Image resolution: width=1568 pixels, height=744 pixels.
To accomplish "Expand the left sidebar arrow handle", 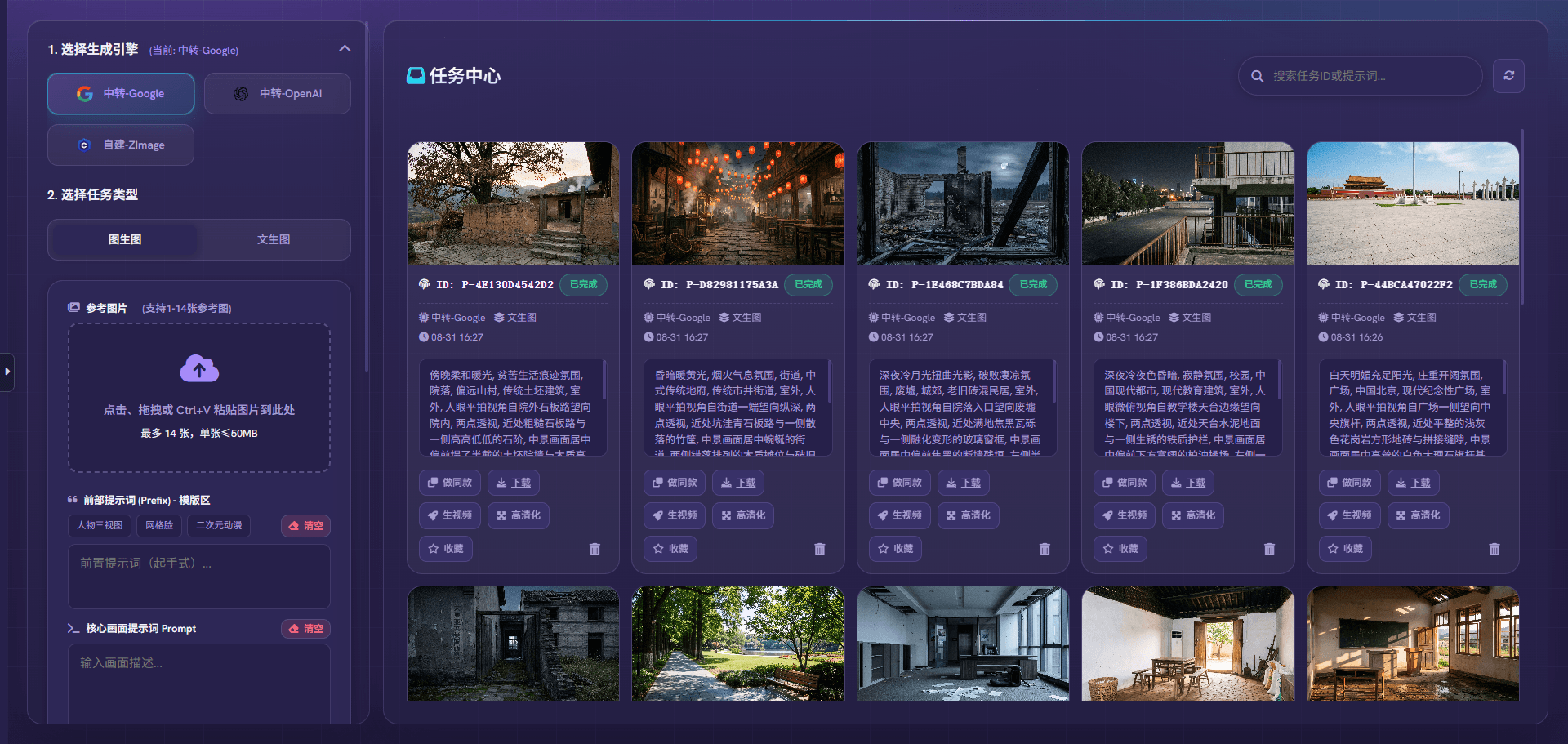I will tap(7, 372).
